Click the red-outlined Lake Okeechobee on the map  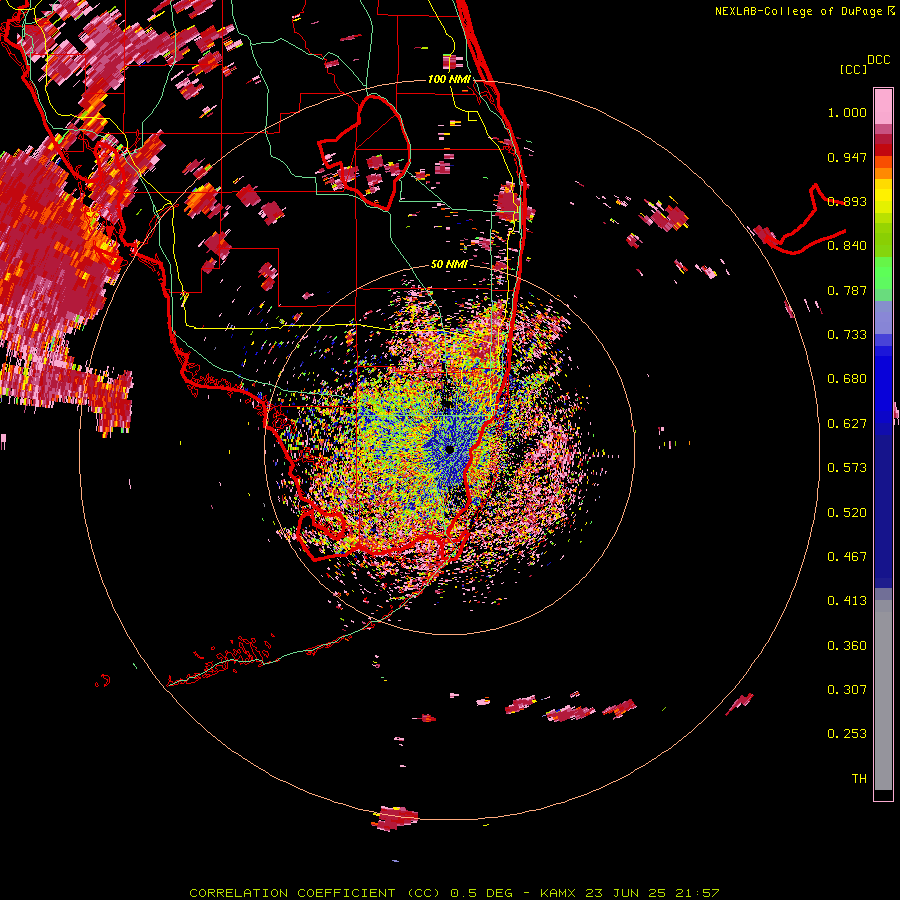[x=364, y=153]
